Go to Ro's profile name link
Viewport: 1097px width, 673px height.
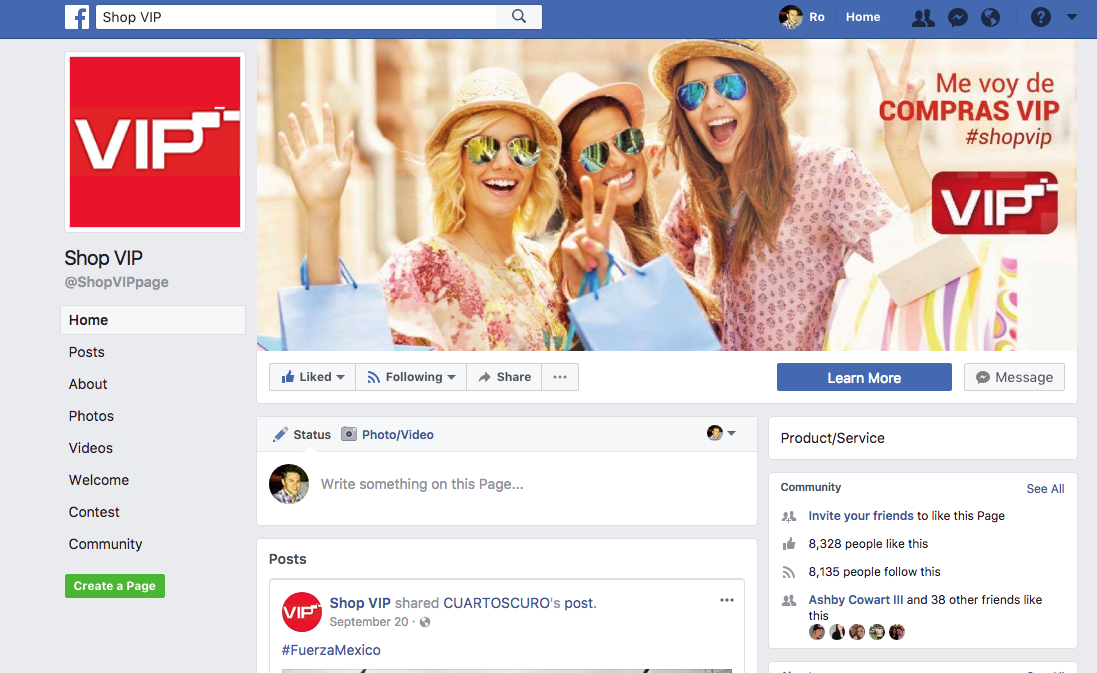816,17
